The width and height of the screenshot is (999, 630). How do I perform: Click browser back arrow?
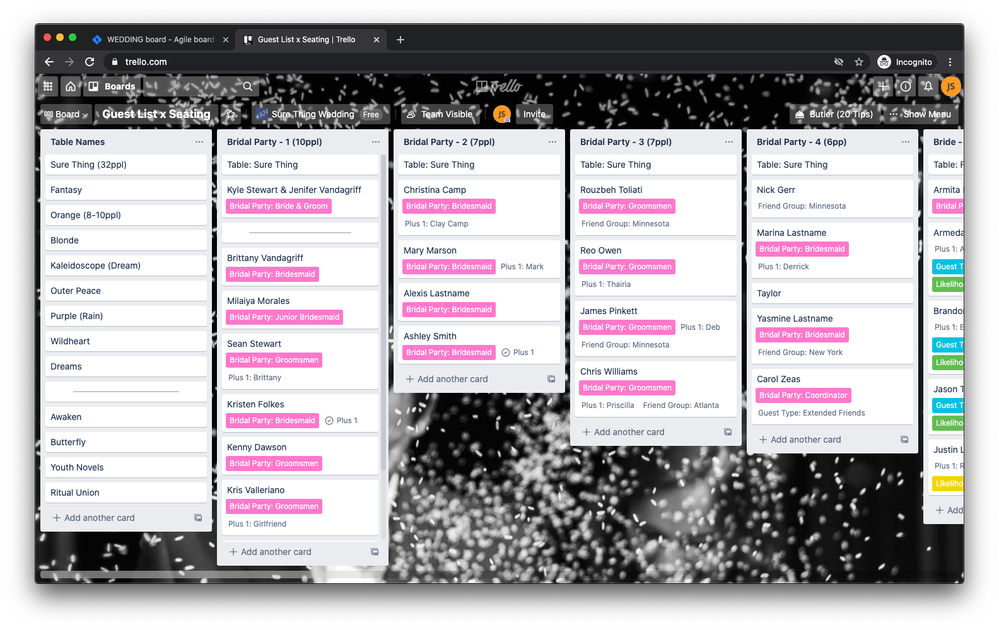tap(49, 62)
